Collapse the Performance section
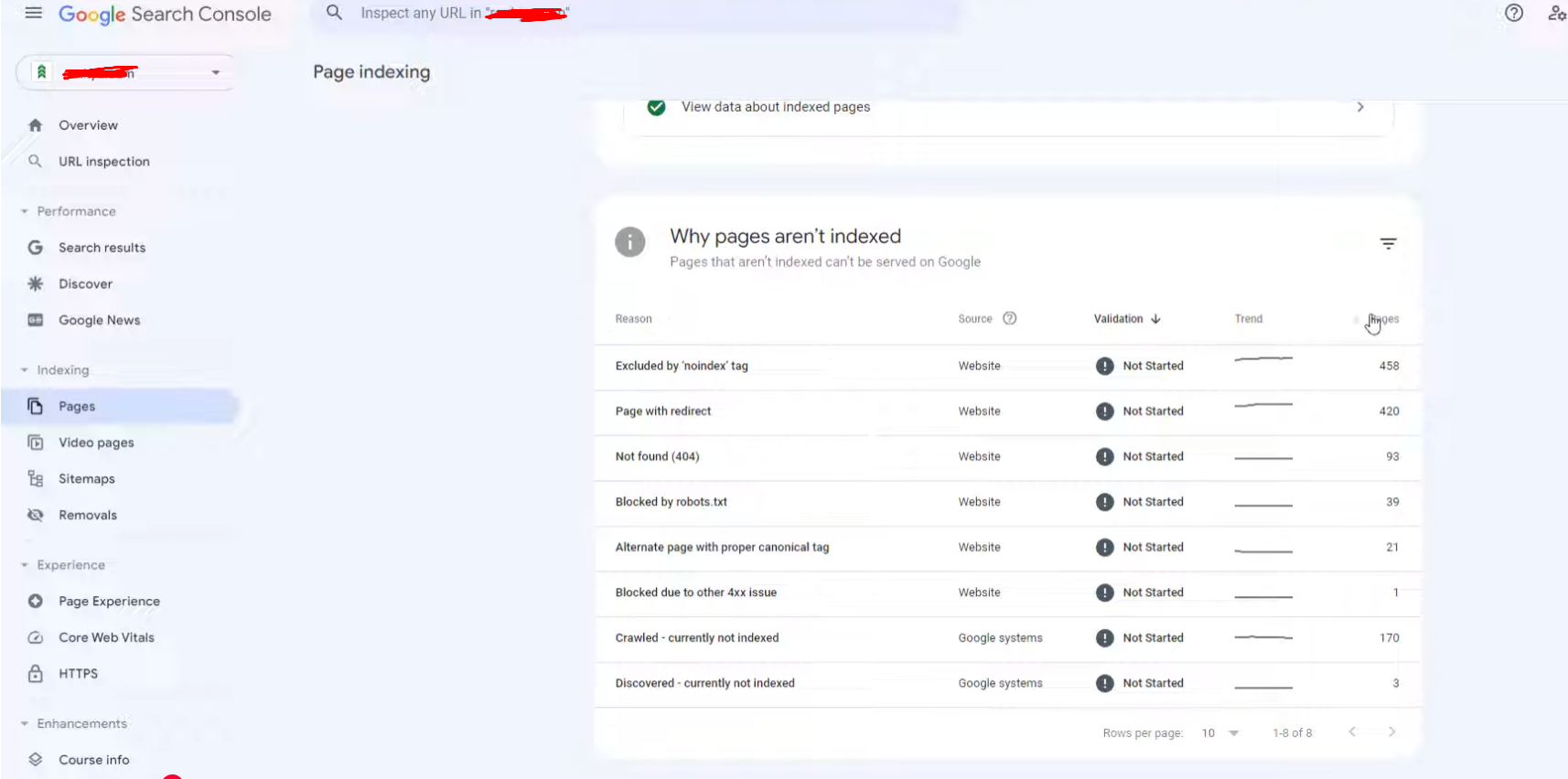 coord(25,211)
